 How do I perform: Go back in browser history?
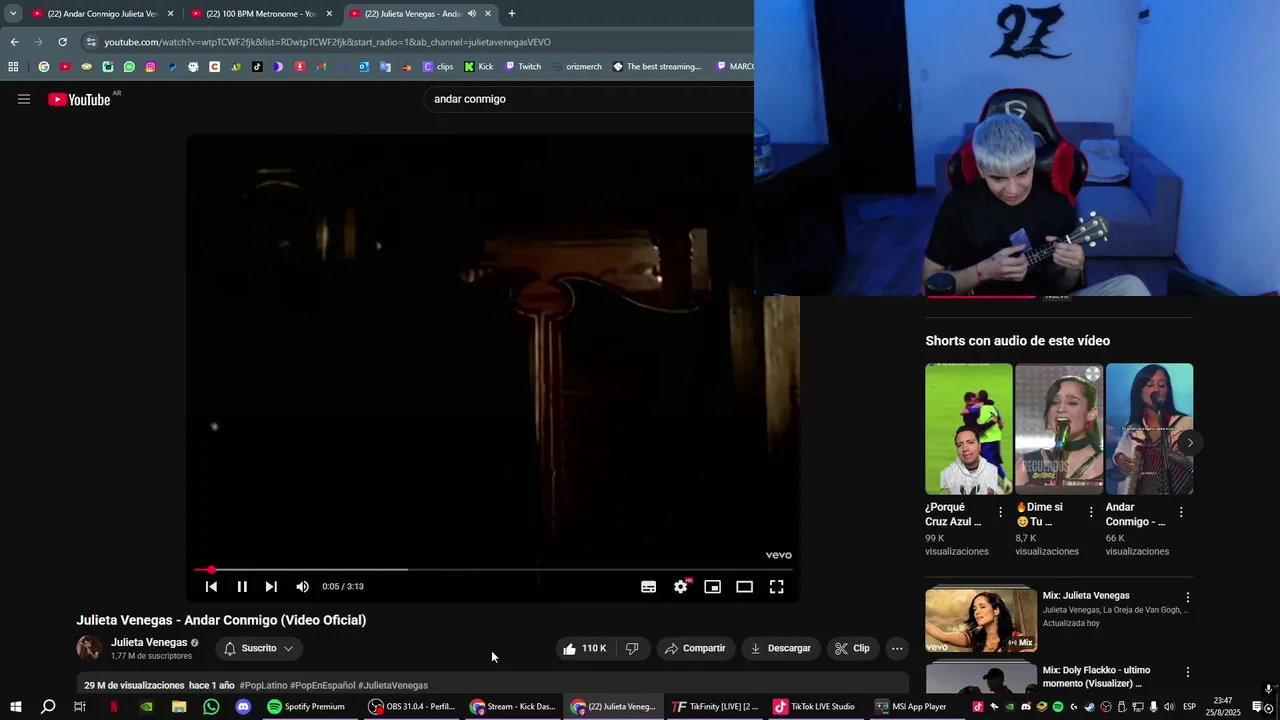[x=14, y=42]
